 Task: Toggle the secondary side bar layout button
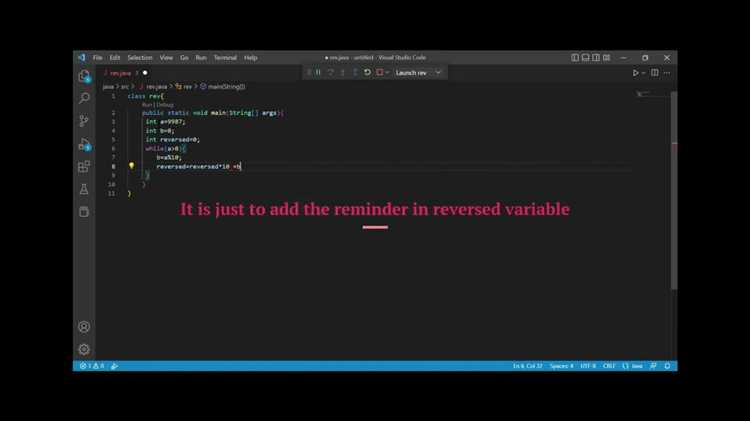[596, 57]
